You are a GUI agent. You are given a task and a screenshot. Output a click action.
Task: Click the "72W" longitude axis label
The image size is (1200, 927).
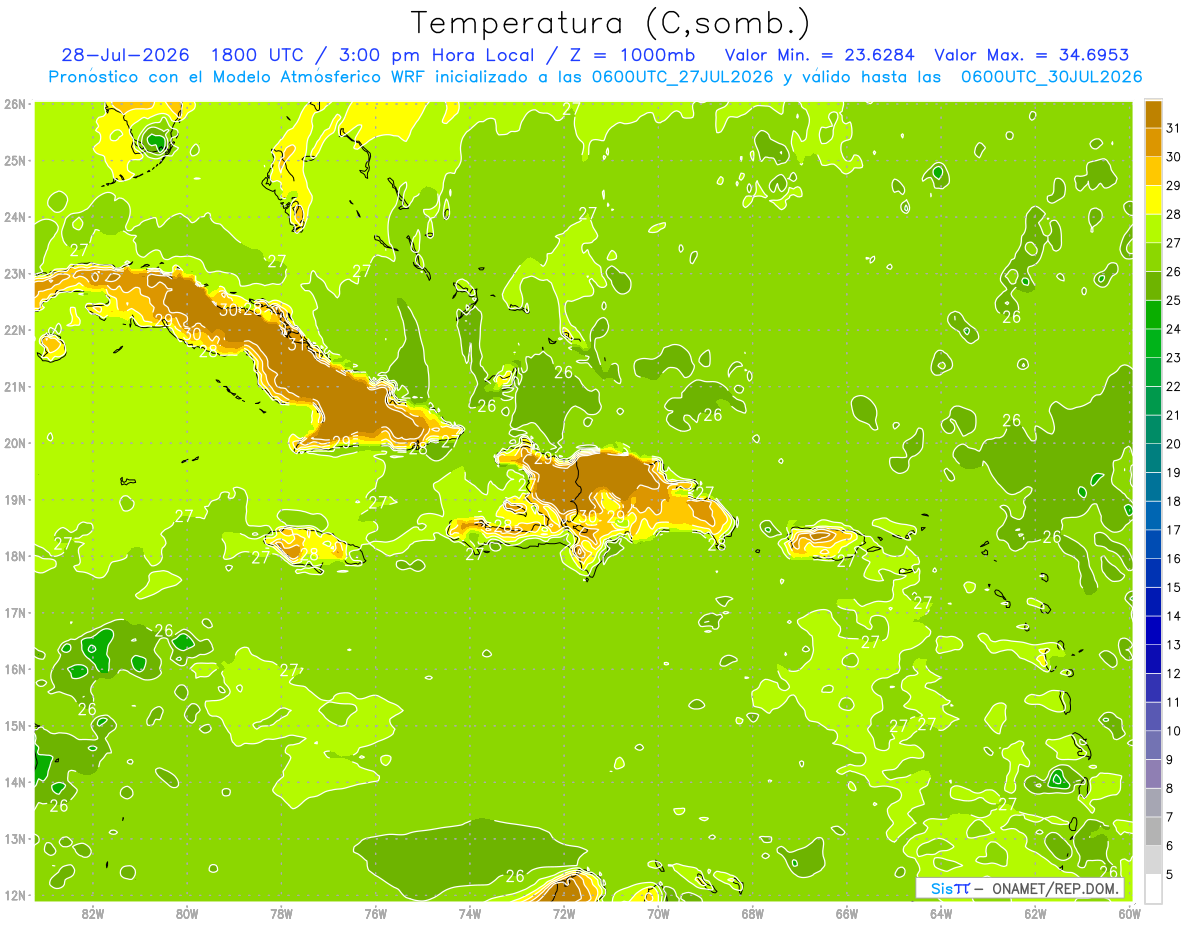[x=564, y=913]
